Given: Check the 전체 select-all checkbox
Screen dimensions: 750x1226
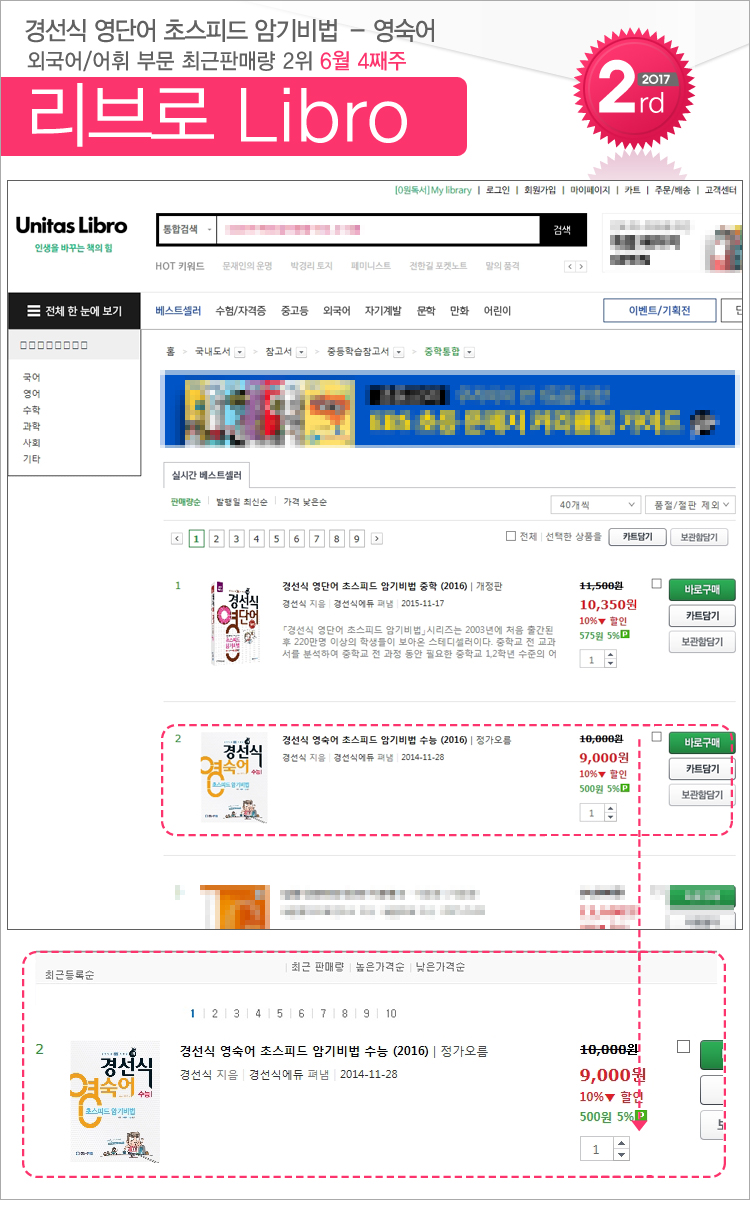Looking at the screenshot, I should [x=511, y=537].
